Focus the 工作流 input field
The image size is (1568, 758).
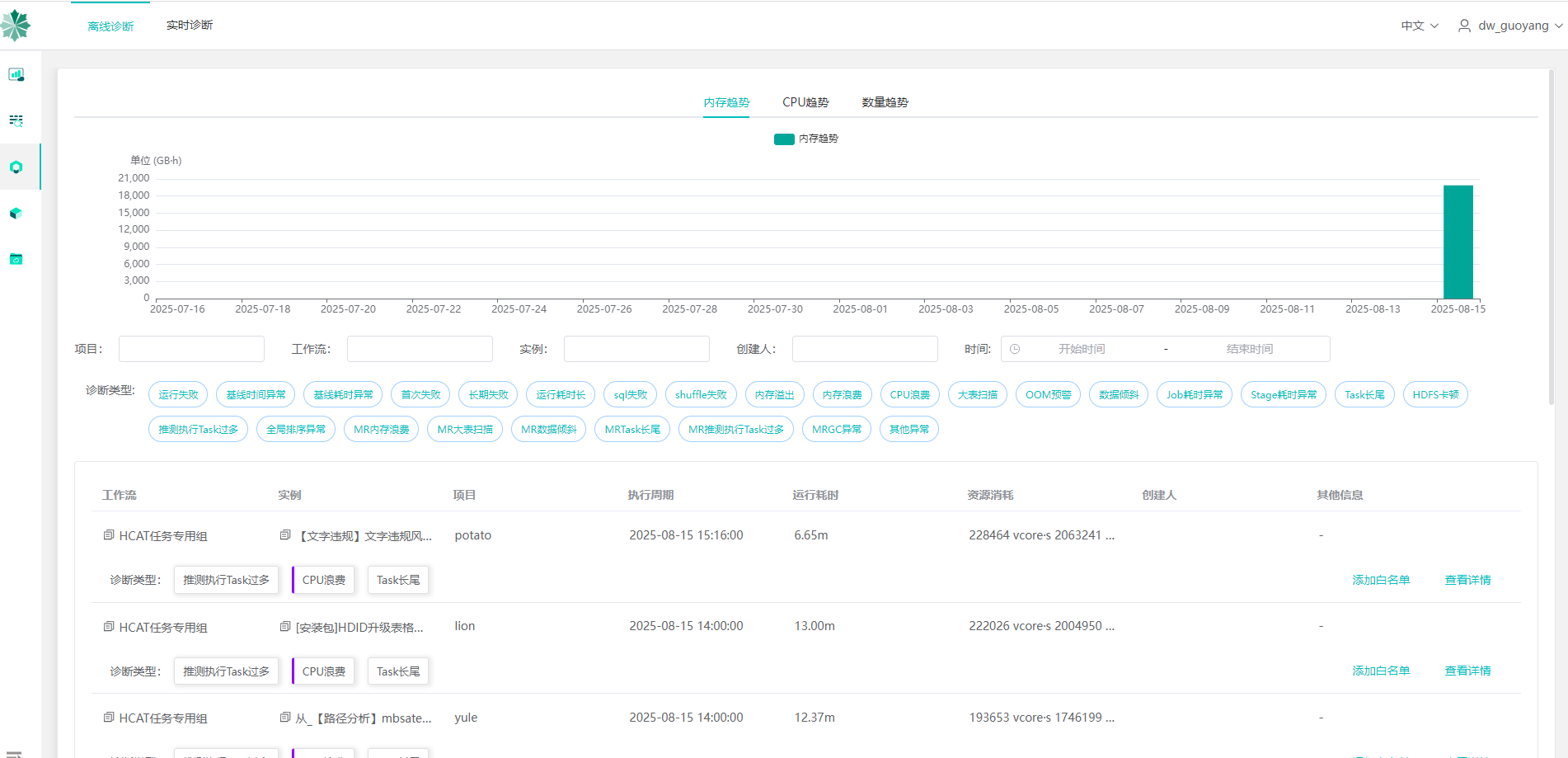(x=420, y=349)
